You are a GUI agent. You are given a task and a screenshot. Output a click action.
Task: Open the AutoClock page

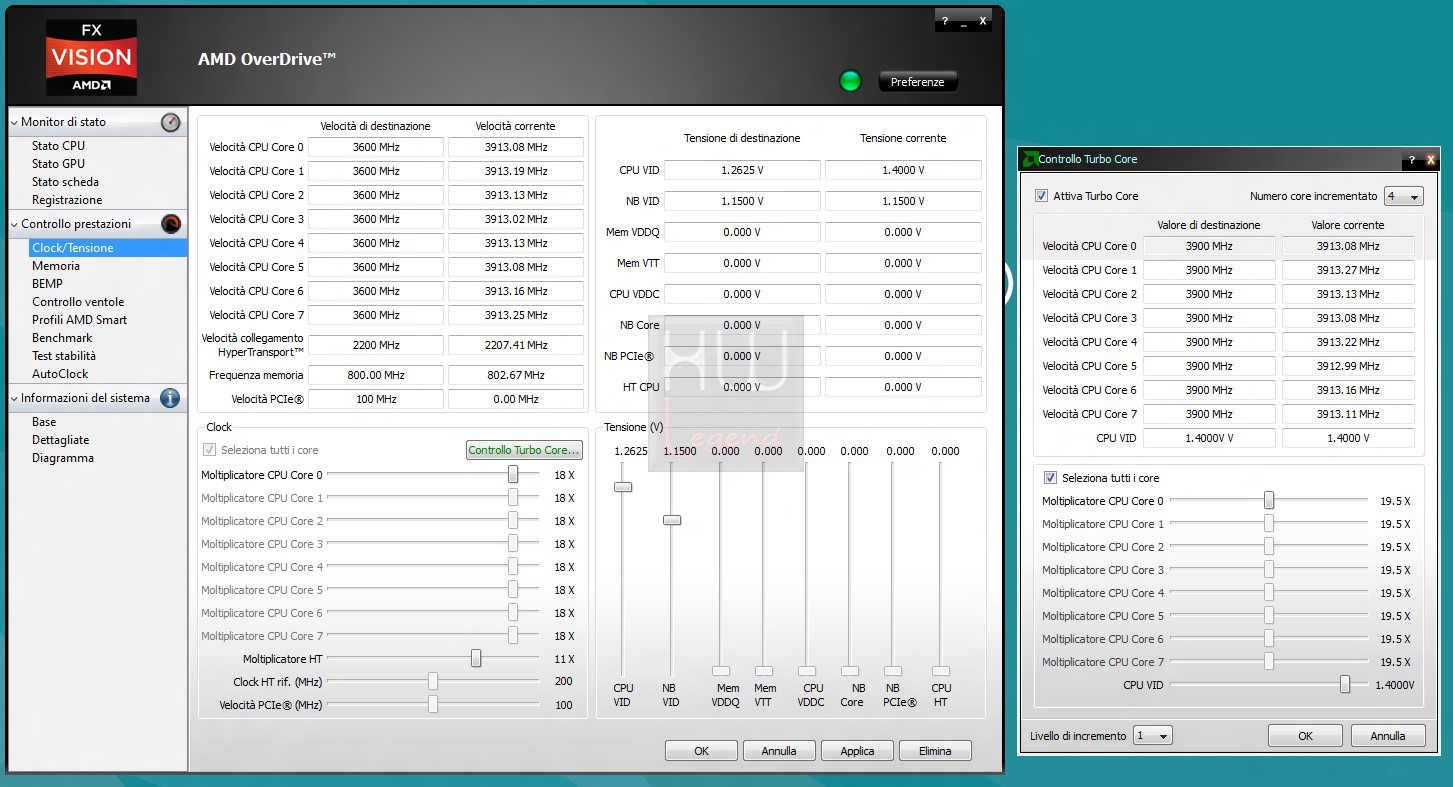point(60,374)
